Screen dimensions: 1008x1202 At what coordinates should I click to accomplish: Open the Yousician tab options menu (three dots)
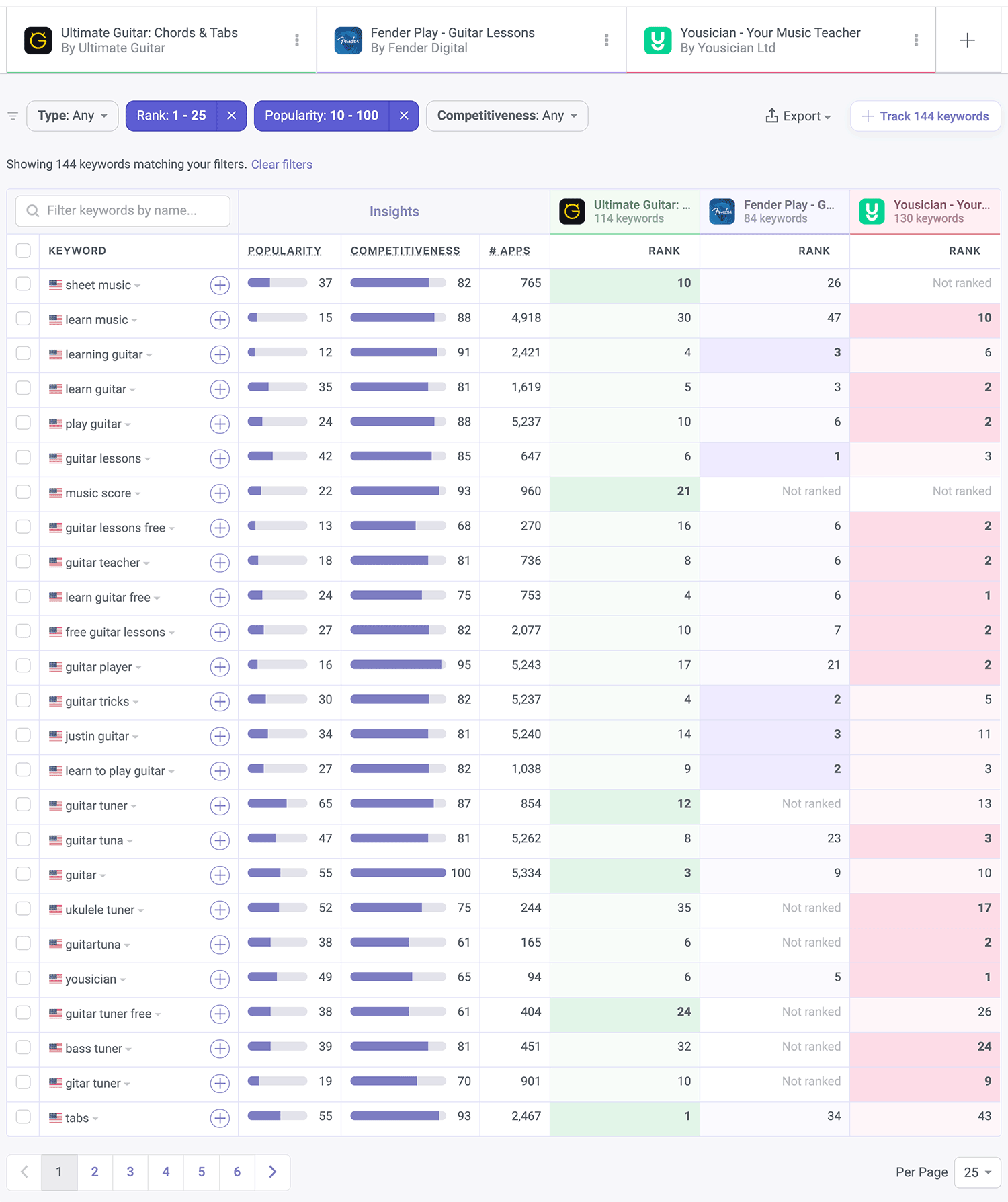pos(916,40)
